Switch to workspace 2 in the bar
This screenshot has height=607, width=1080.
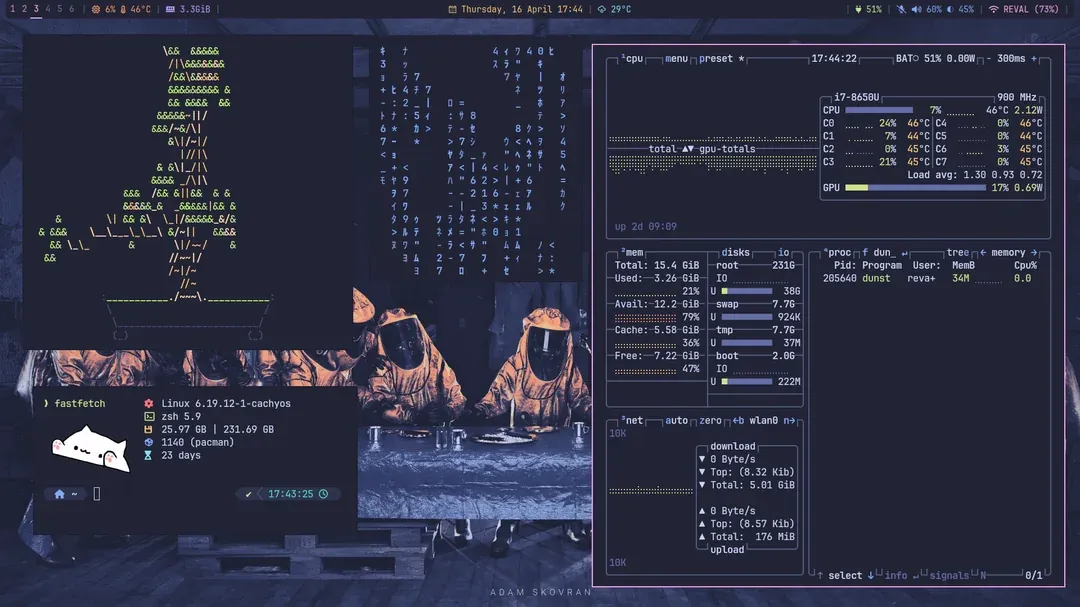tap(24, 9)
